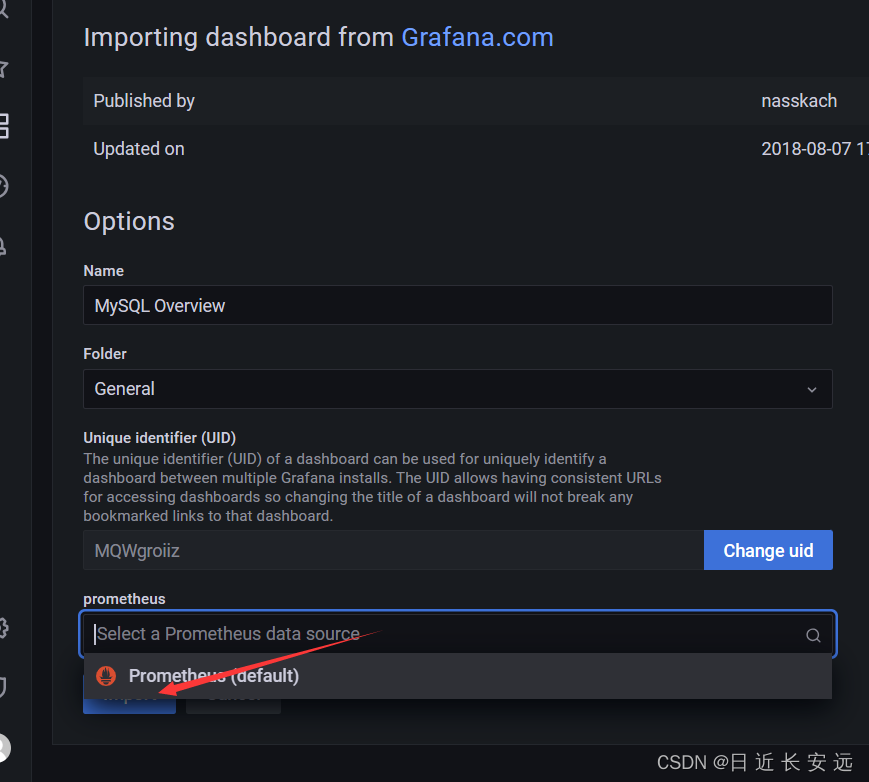
Task: Click the prometheus field label
Action: tap(124, 599)
